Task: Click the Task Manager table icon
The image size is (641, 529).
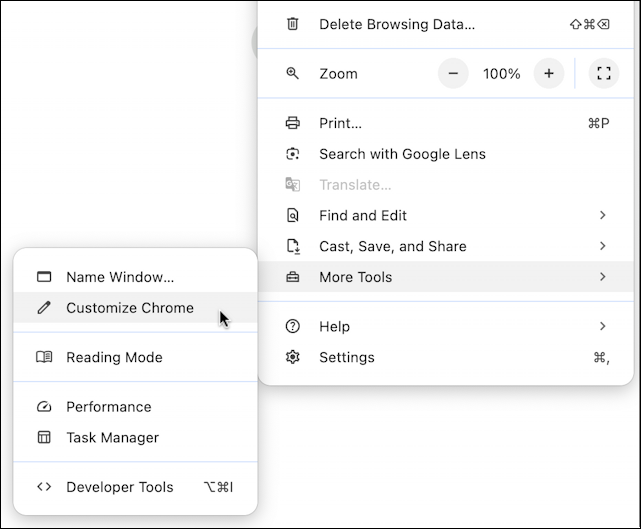Action: 44,437
